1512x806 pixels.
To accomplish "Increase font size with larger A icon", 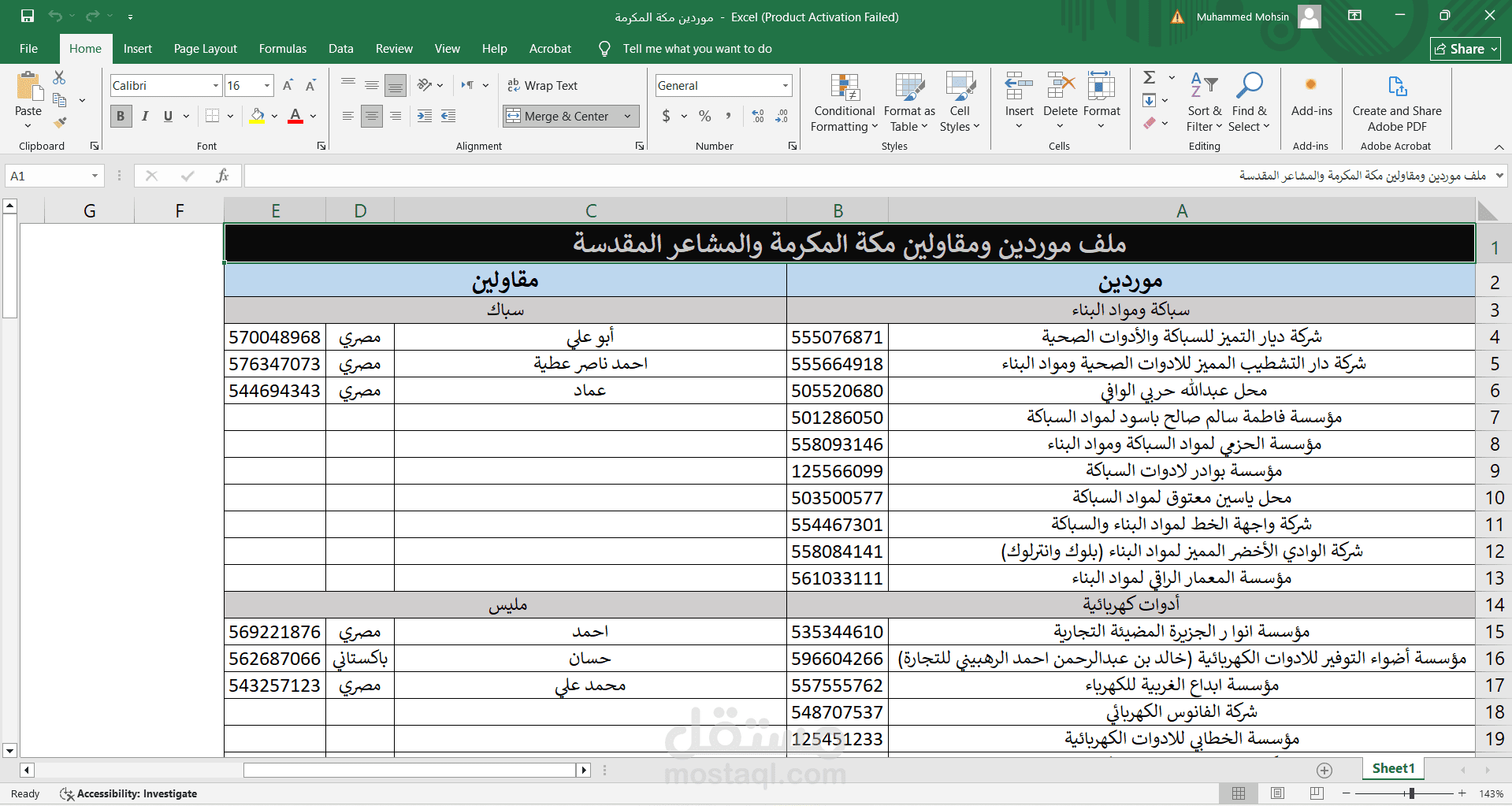I will pyautogui.click(x=288, y=85).
